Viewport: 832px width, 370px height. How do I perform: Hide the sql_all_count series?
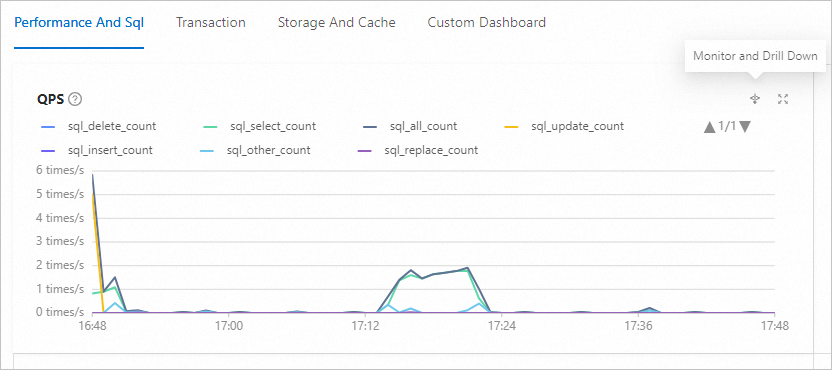coord(410,126)
